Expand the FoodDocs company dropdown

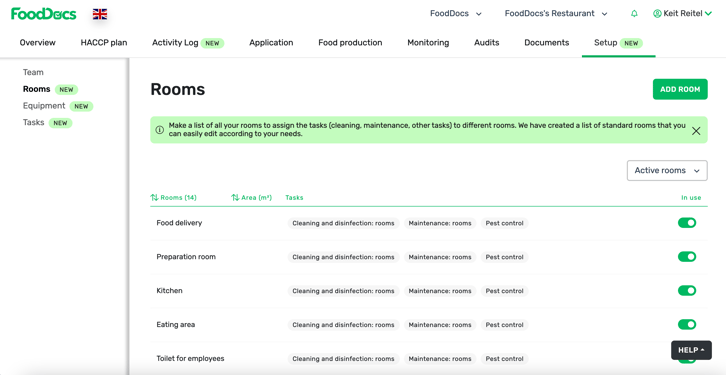coord(456,14)
